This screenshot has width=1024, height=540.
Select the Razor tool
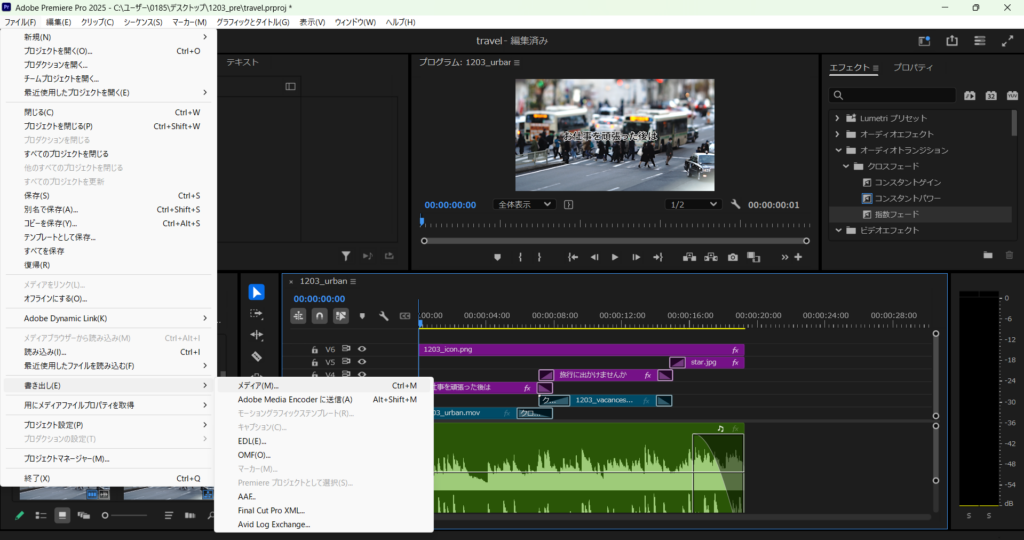click(257, 356)
